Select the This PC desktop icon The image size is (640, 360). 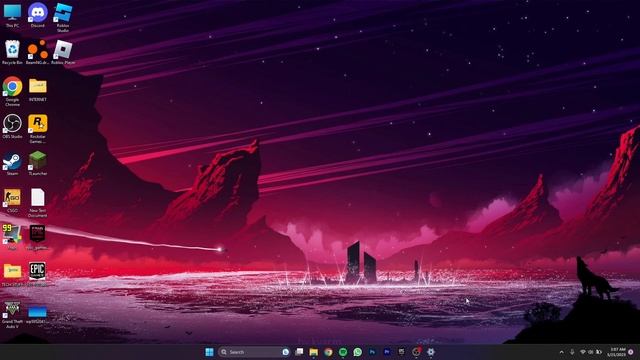[x=12, y=16]
